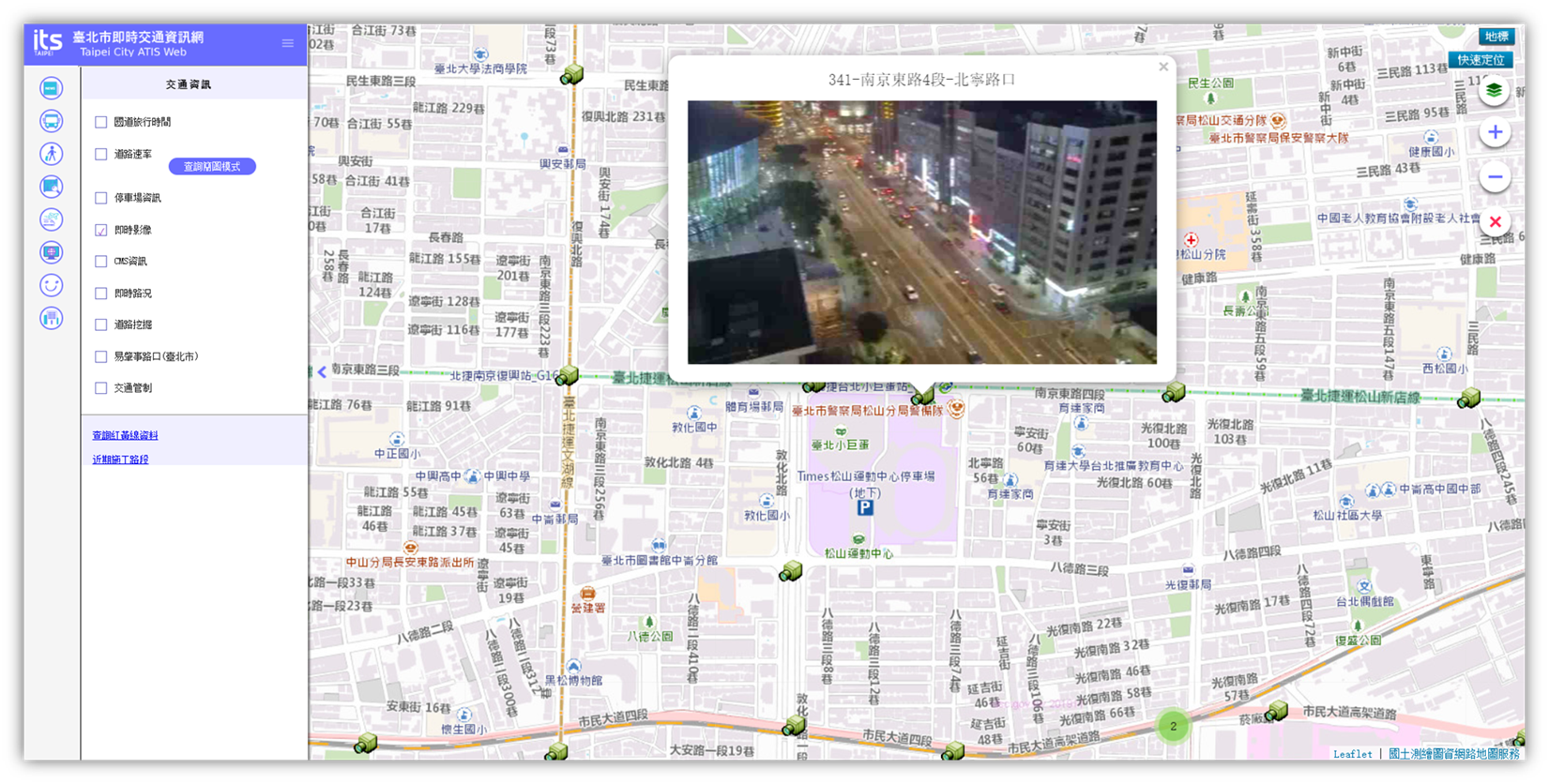Click the live camera video image
The height and width of the screenshot is (784, 1549).
click(x=922, y=233)
